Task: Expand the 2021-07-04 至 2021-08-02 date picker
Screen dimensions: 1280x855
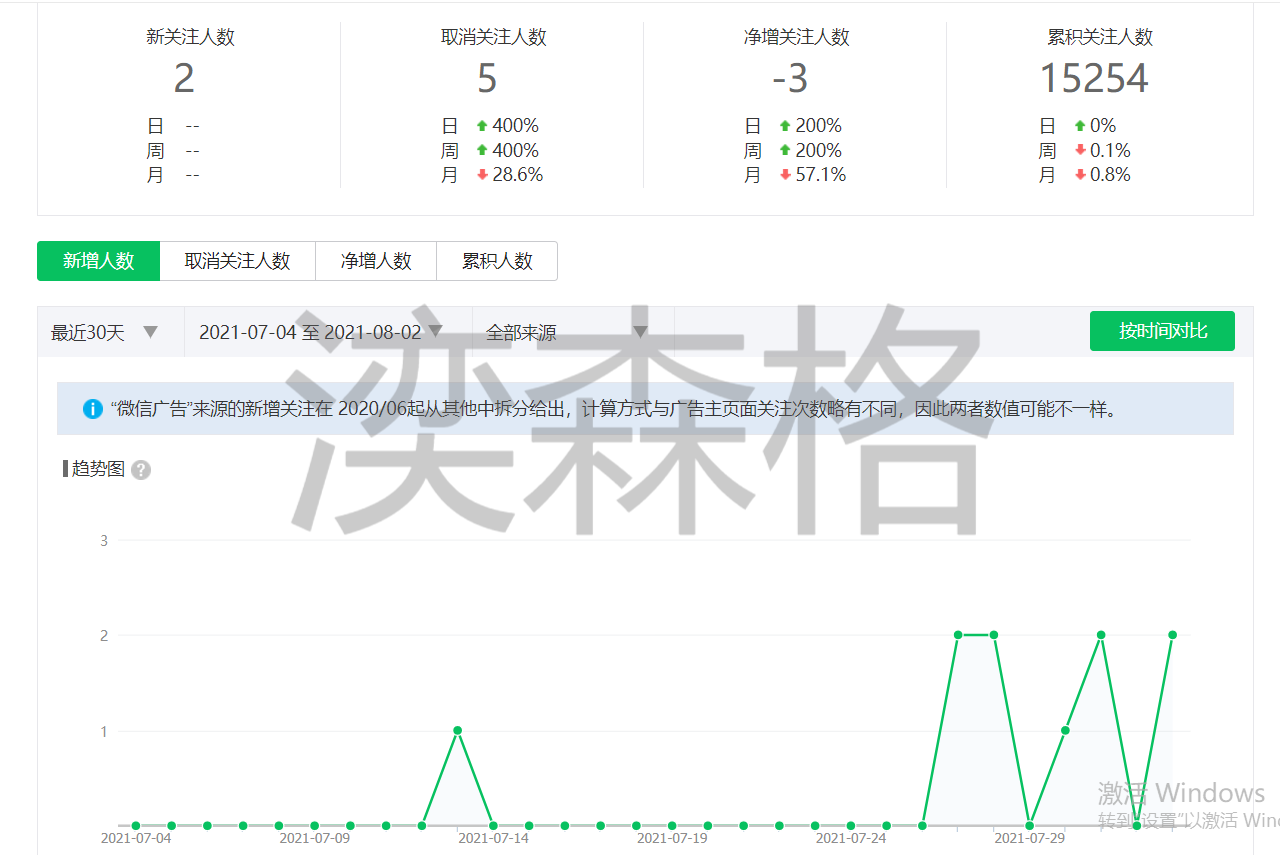Action: 321,332
